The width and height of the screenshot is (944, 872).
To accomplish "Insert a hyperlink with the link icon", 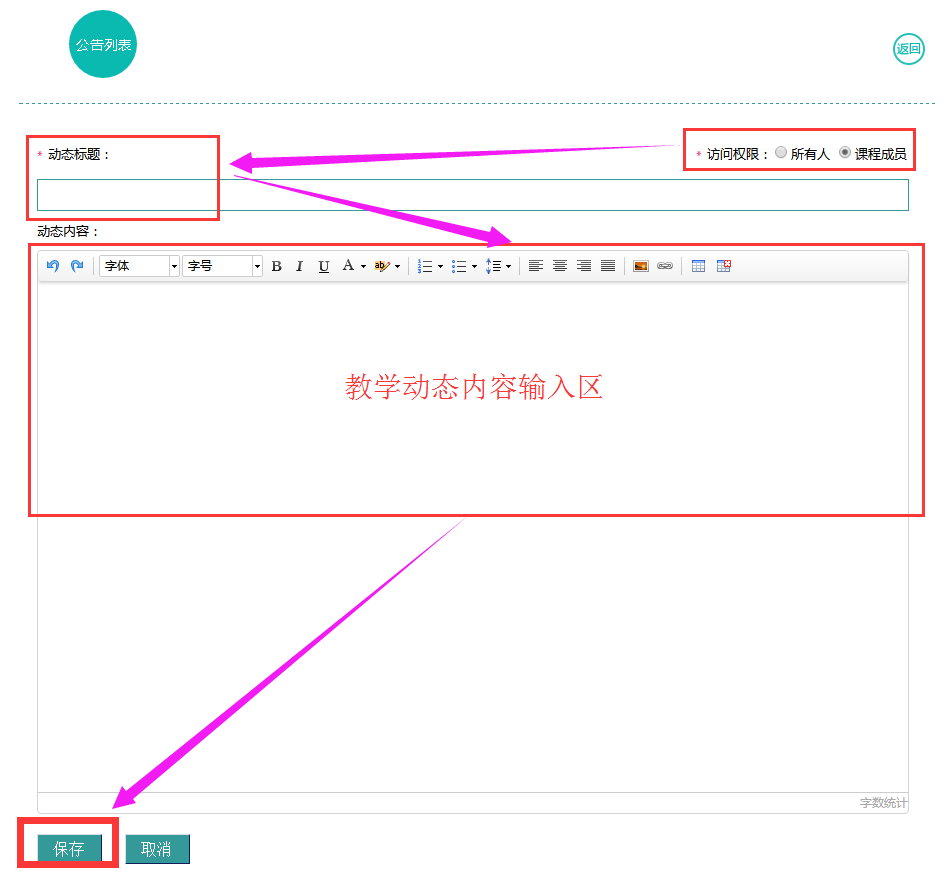I will click(664, 266).
